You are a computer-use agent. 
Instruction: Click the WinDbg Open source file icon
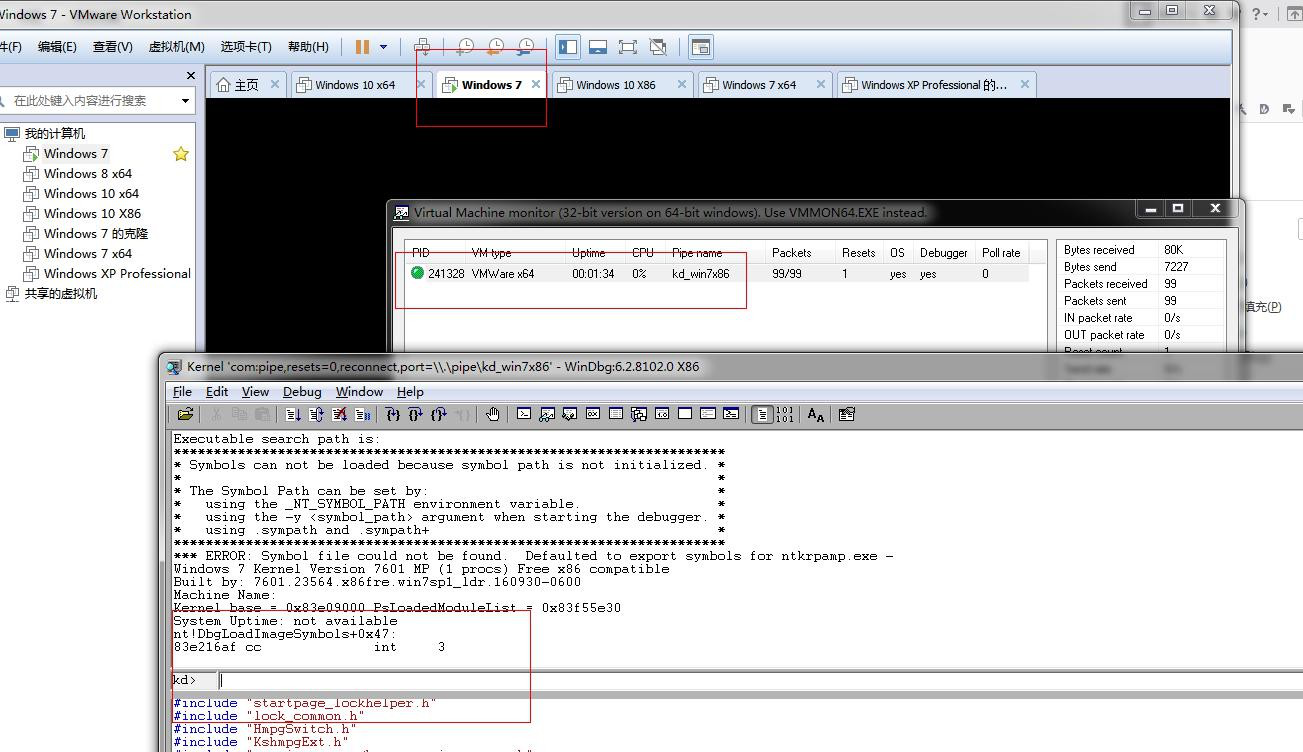[x=185, y=414]
